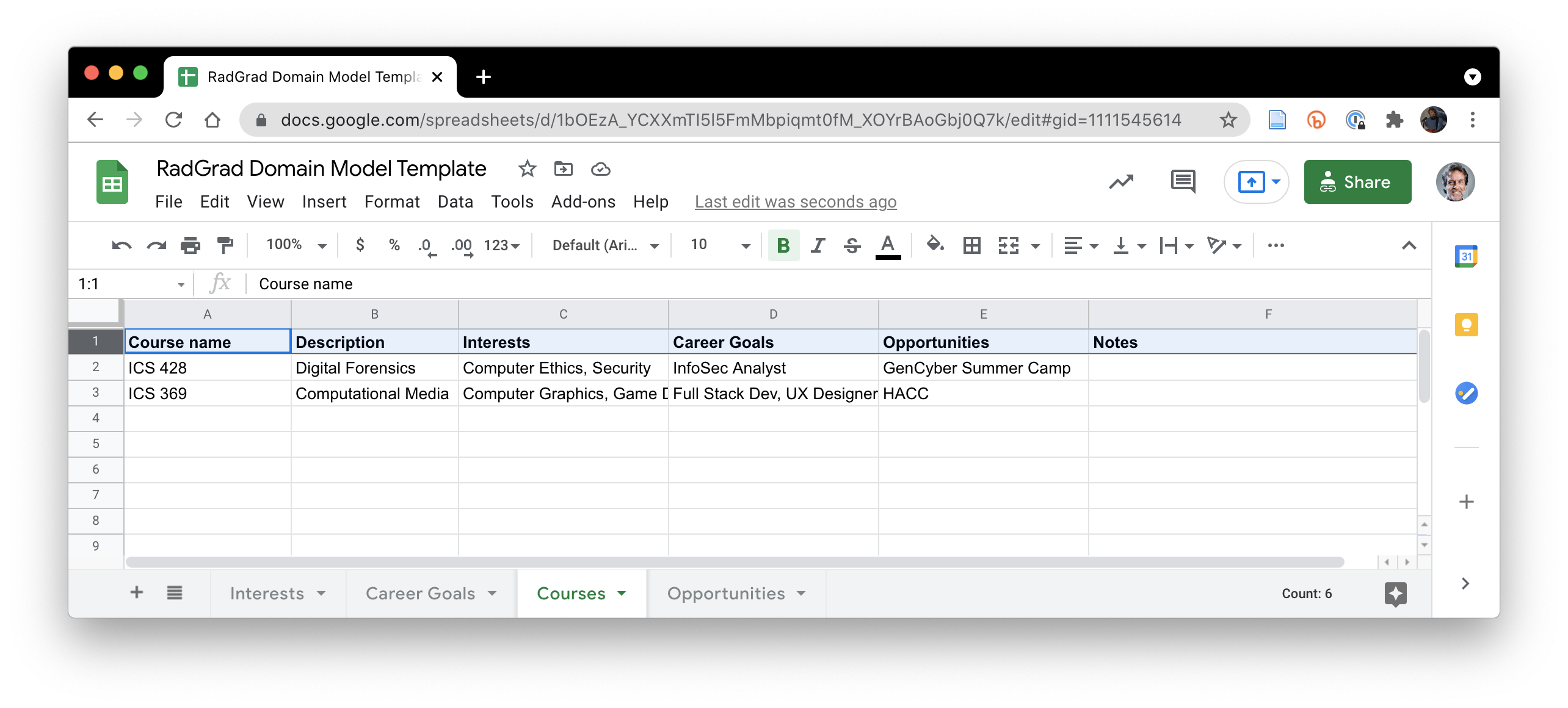This screenshot has height=708, width=1568.
Task: Decrease decimal places
Action: click(427, 246)
